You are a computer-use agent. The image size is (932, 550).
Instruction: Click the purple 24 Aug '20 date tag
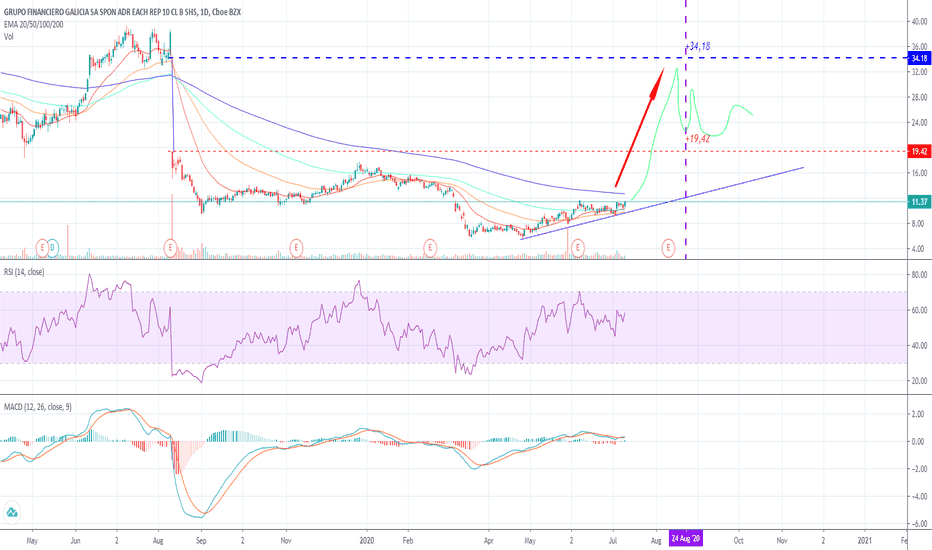(685, 539)
